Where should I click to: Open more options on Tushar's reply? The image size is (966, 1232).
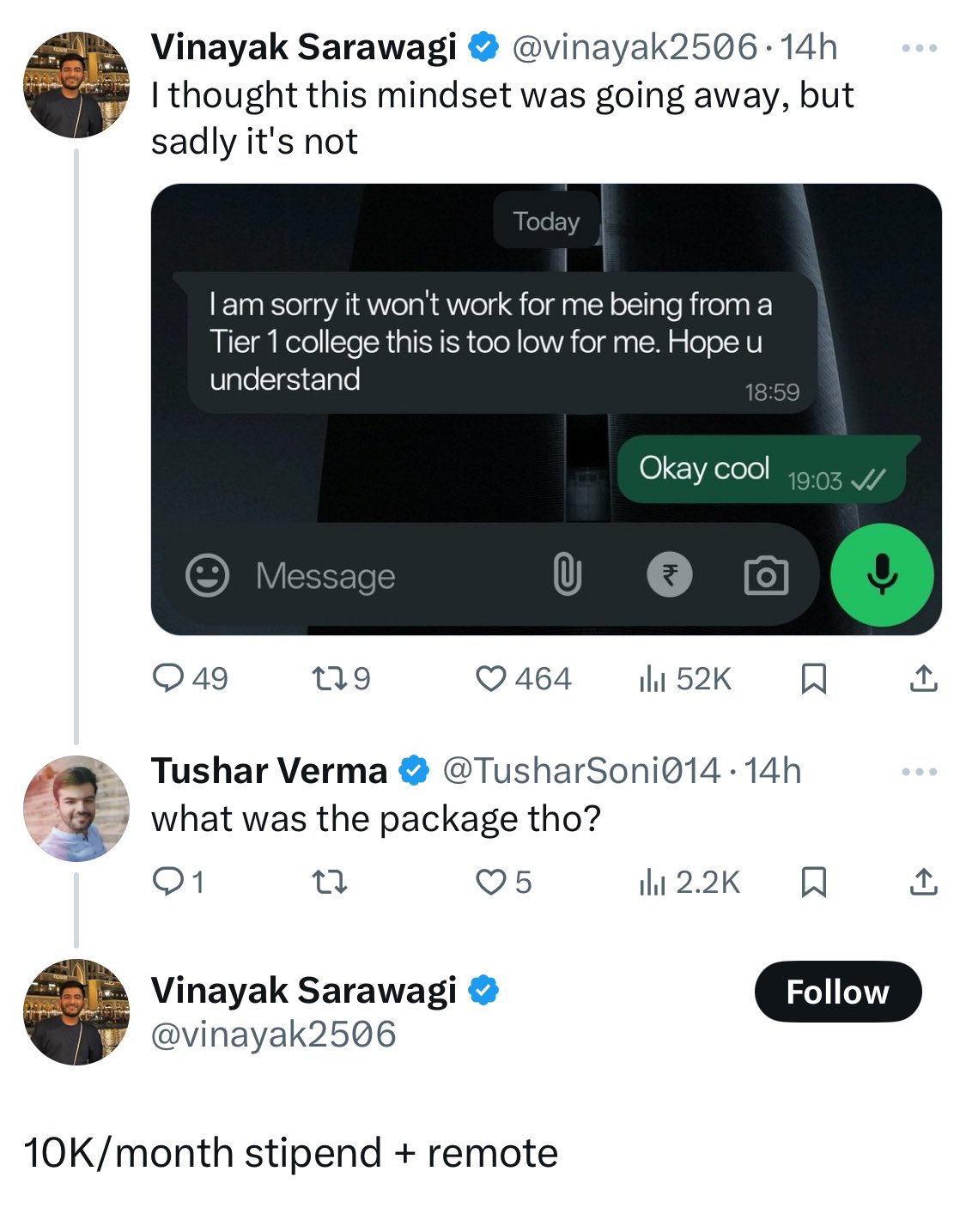pos(920,772)
